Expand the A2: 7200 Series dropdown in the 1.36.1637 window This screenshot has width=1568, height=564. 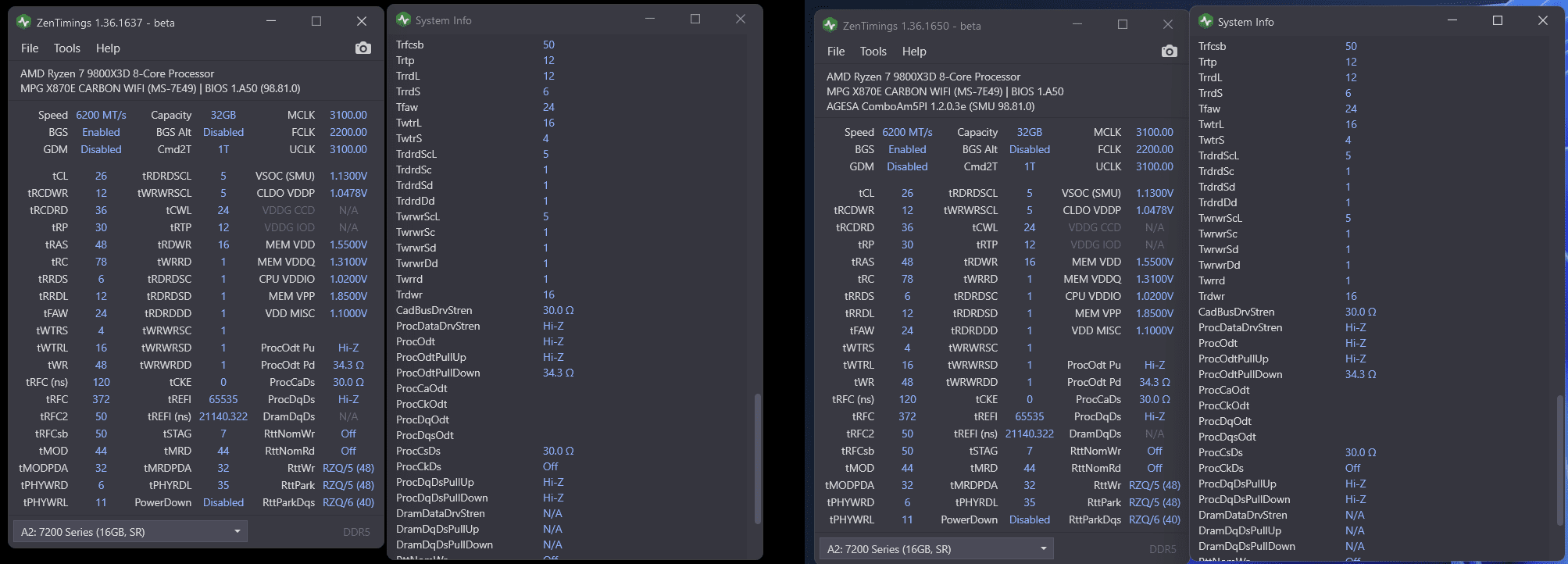tap(130, 532)
